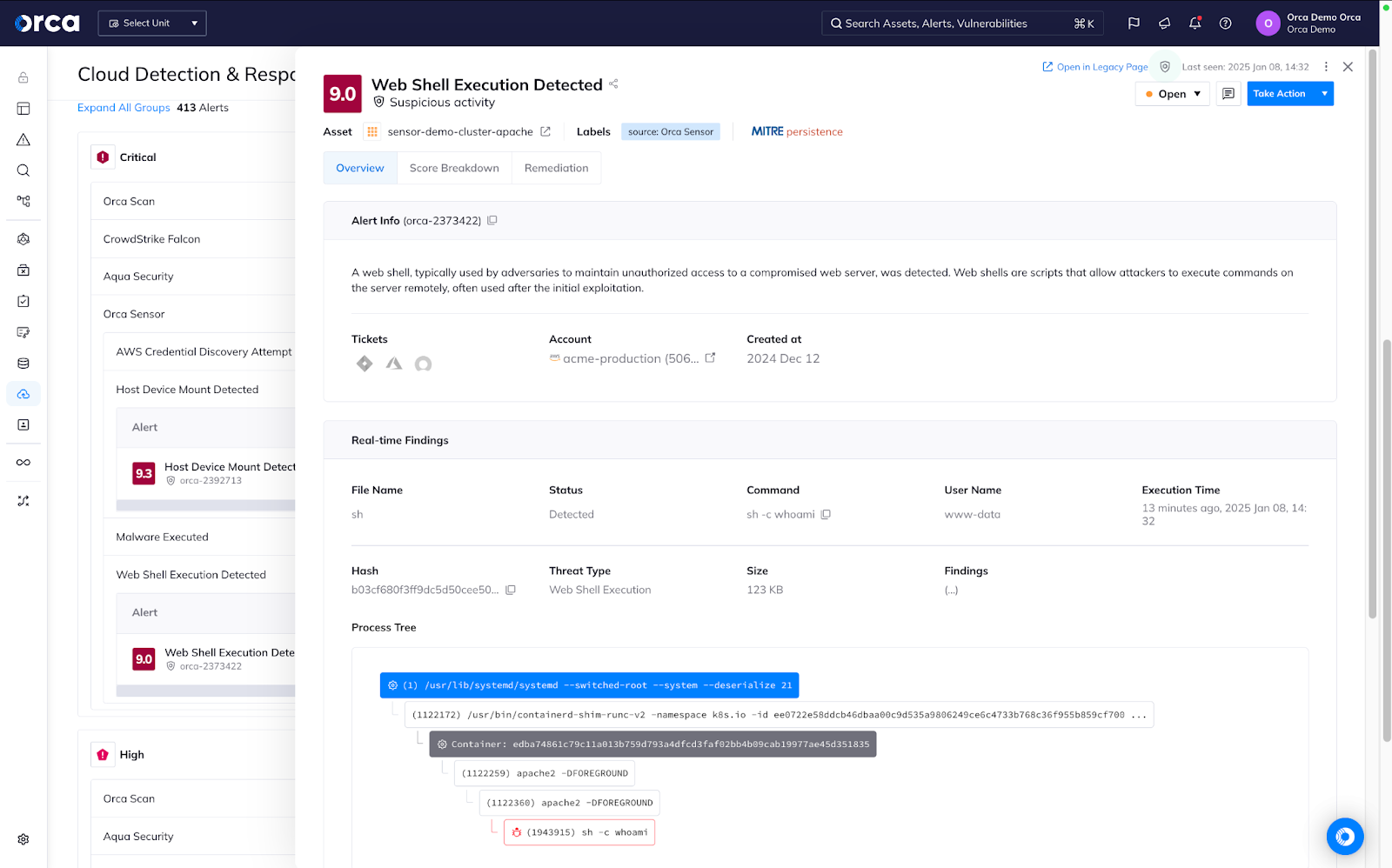Screen dimensions: 1392x868
Task: Click the flag icon in top bar
Action: pos(1134,23)
